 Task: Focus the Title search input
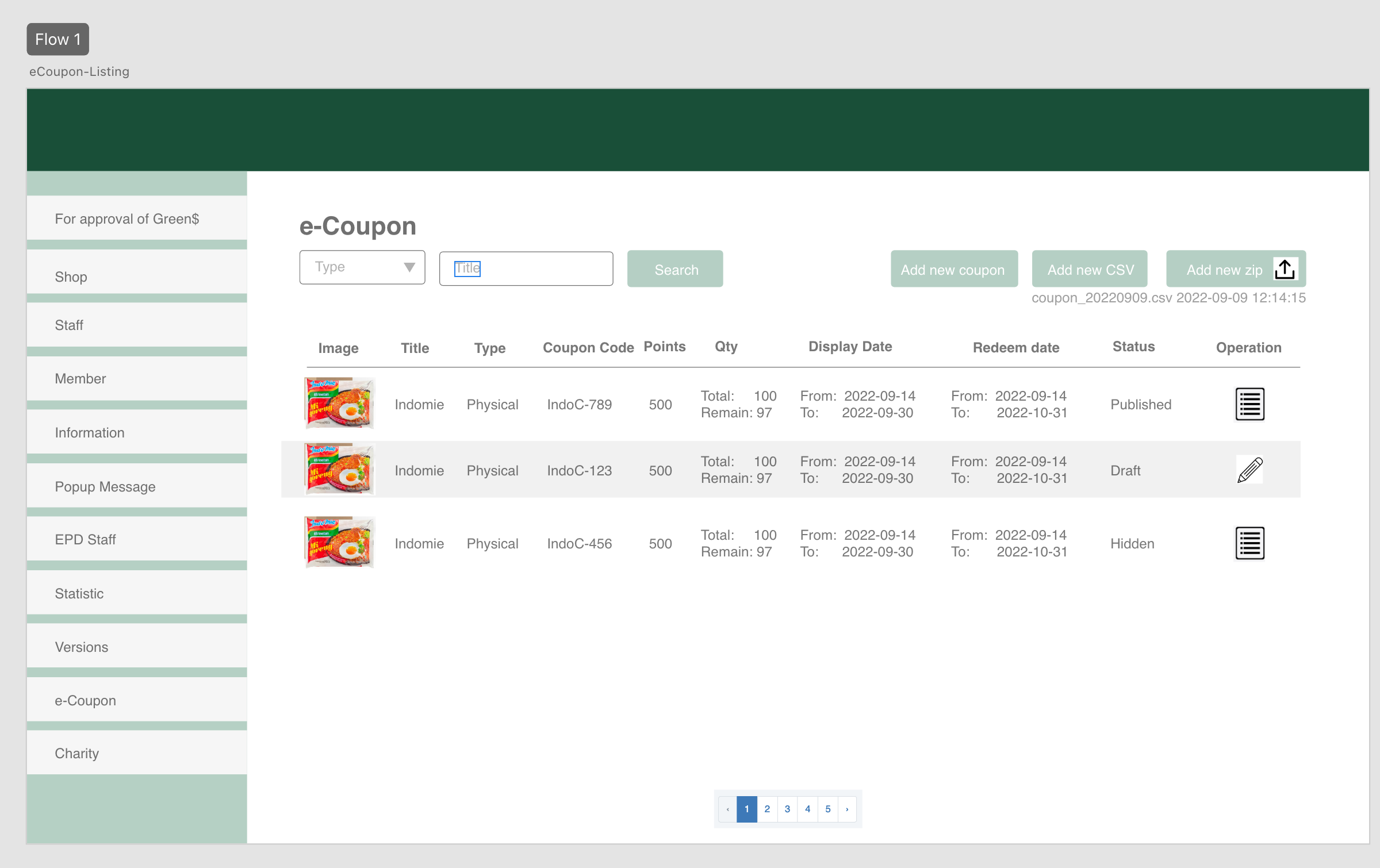526,268
